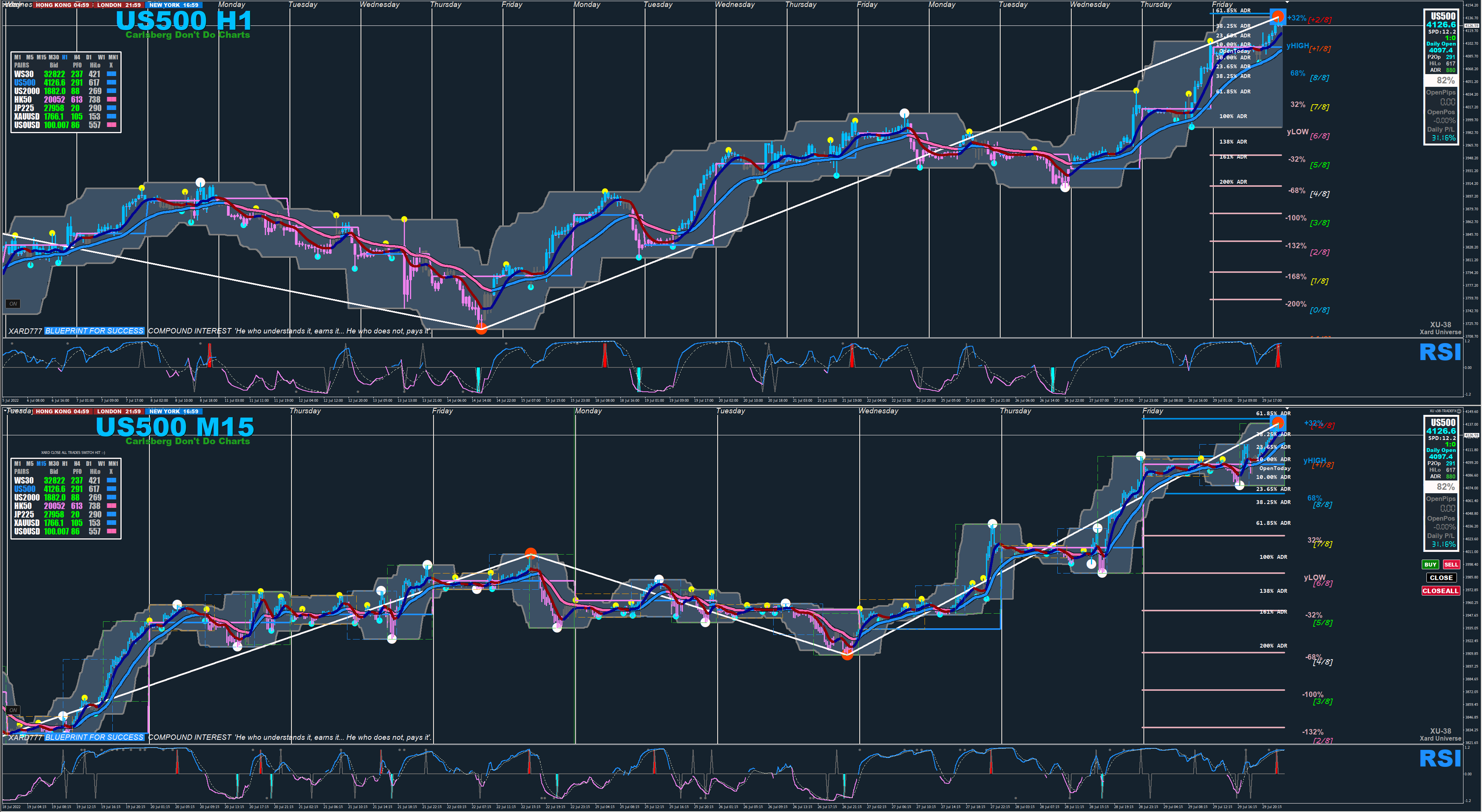Switch to H4 timeframe in M15 chart panel

[76, 464]
